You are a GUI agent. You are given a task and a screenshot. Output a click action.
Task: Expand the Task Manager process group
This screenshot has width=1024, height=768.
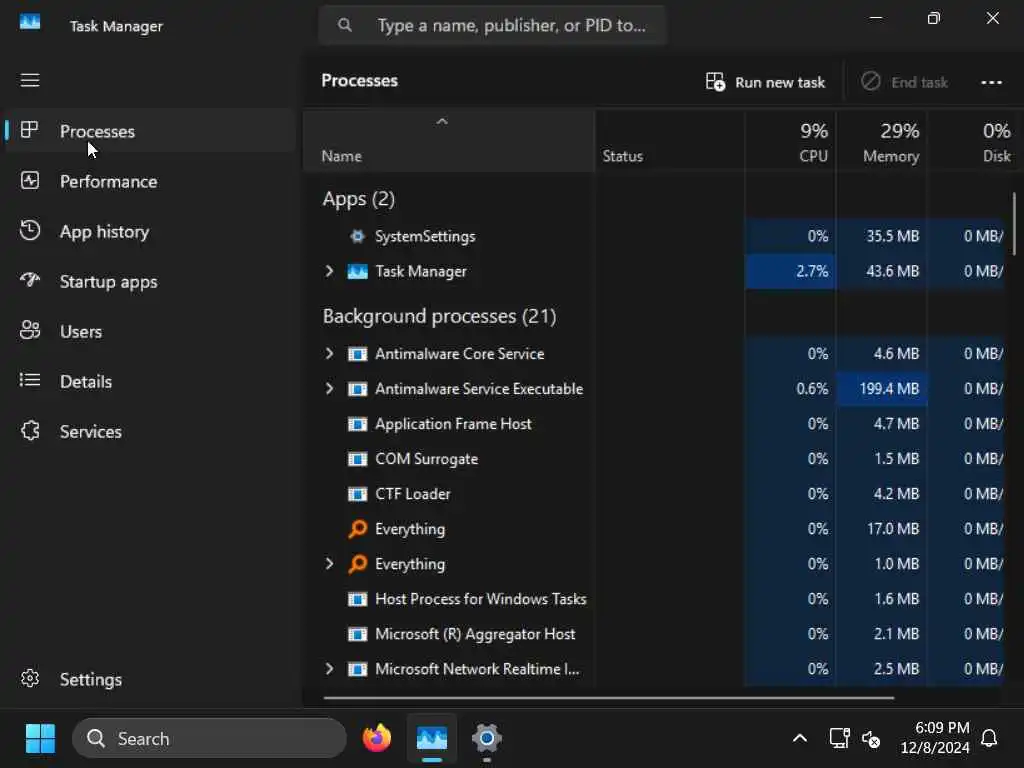tap(329, 271)
